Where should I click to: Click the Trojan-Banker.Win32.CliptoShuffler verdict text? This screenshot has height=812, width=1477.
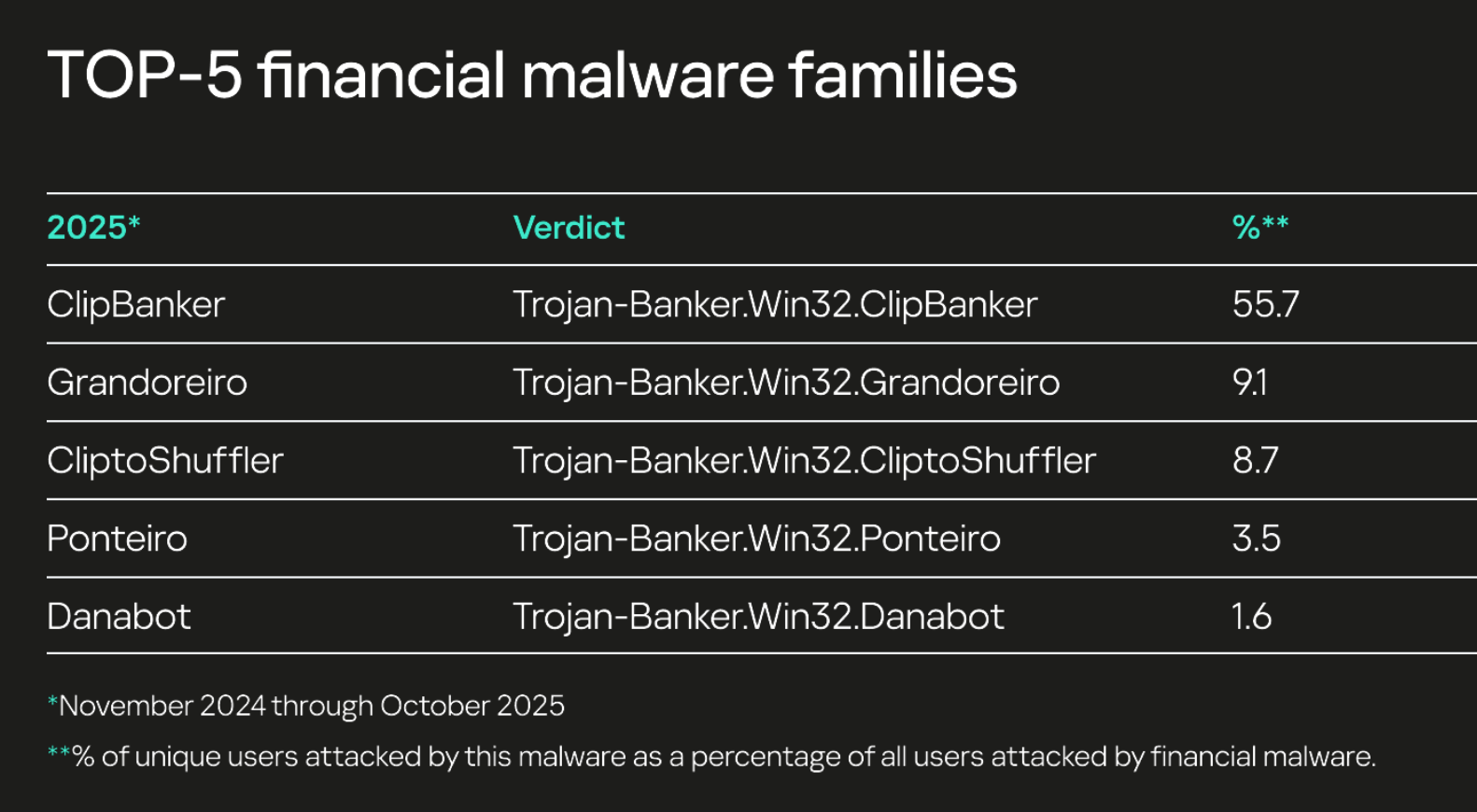click(804, 461)
